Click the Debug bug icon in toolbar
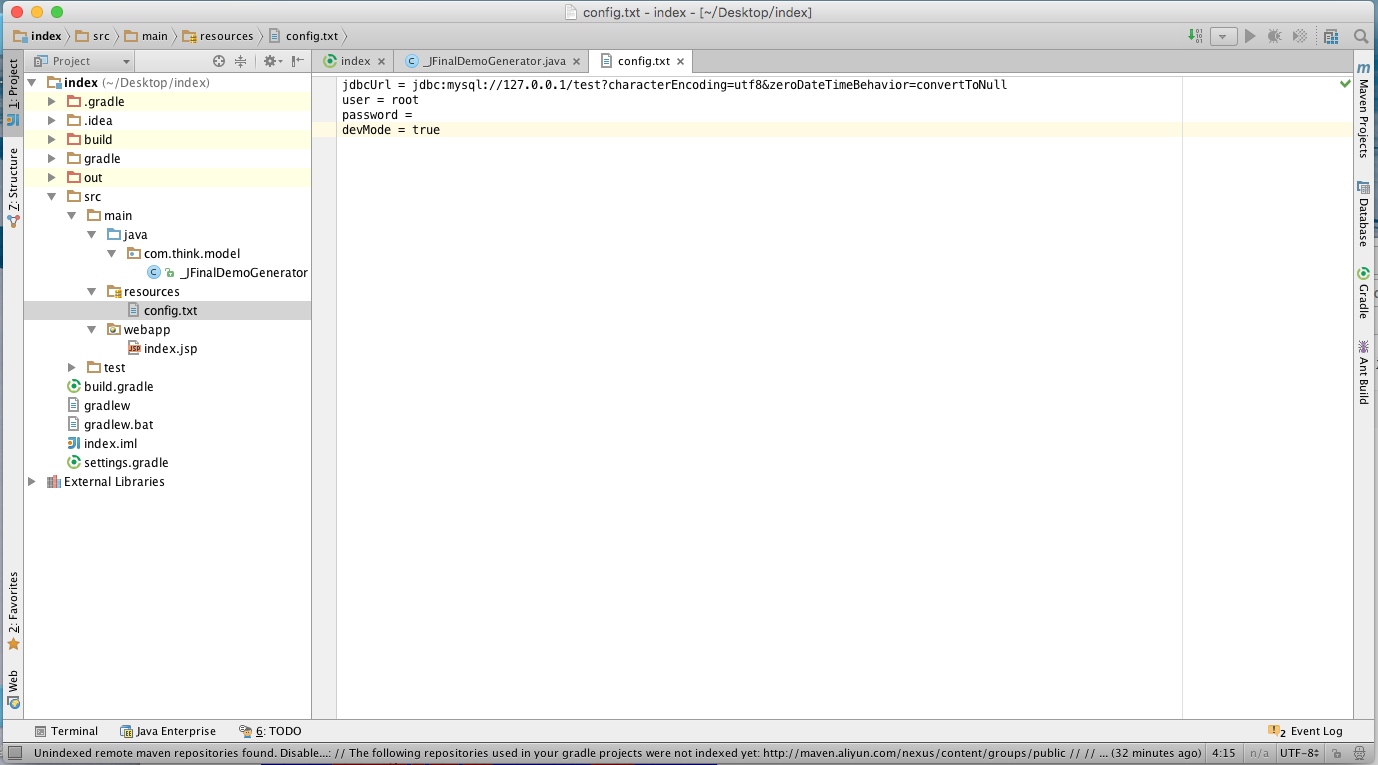 coord(1275,36)
